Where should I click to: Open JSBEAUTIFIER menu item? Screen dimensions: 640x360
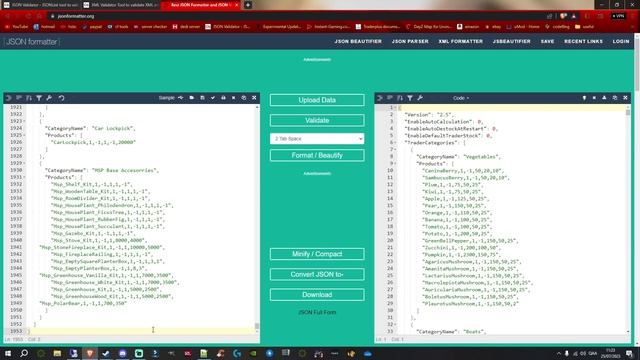pos(511,41)
